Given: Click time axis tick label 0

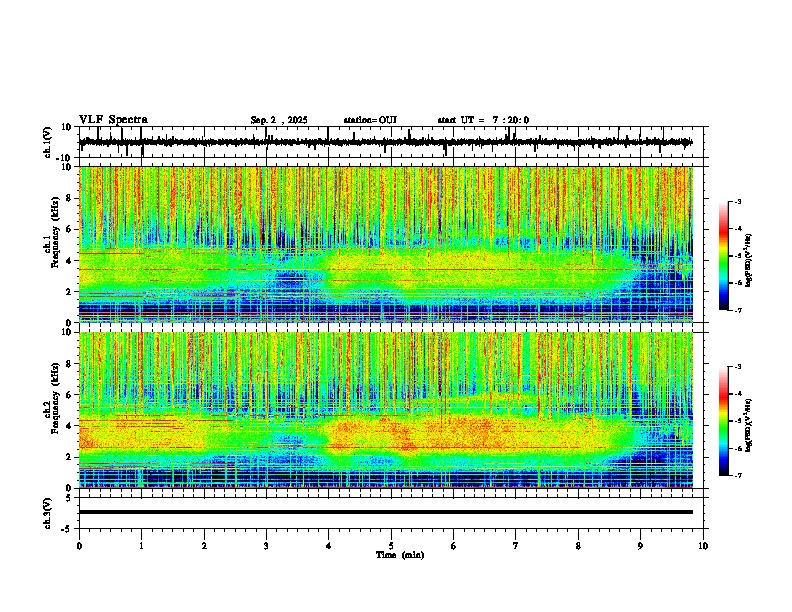Looking at the screenshot, I should 79,546.
